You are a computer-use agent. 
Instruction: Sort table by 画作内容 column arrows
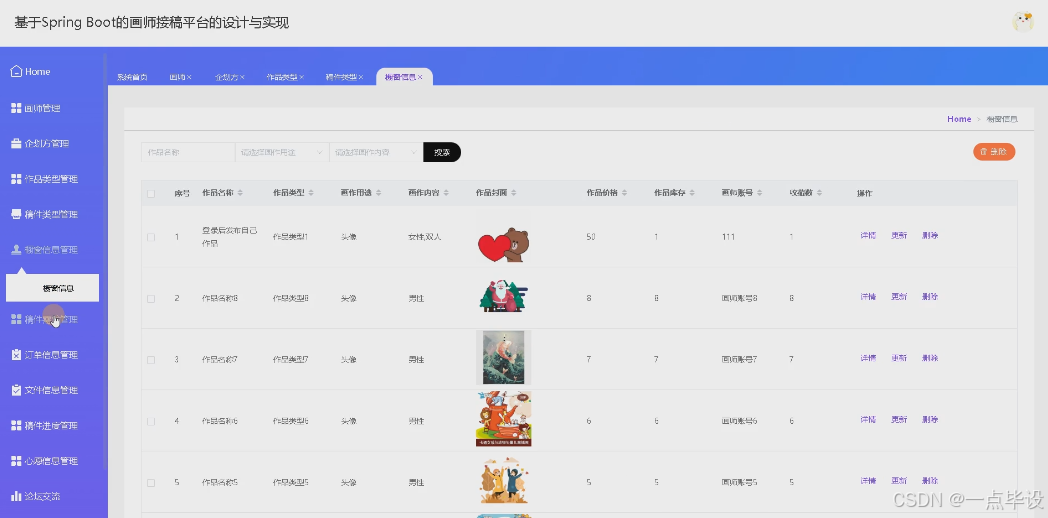446,192
